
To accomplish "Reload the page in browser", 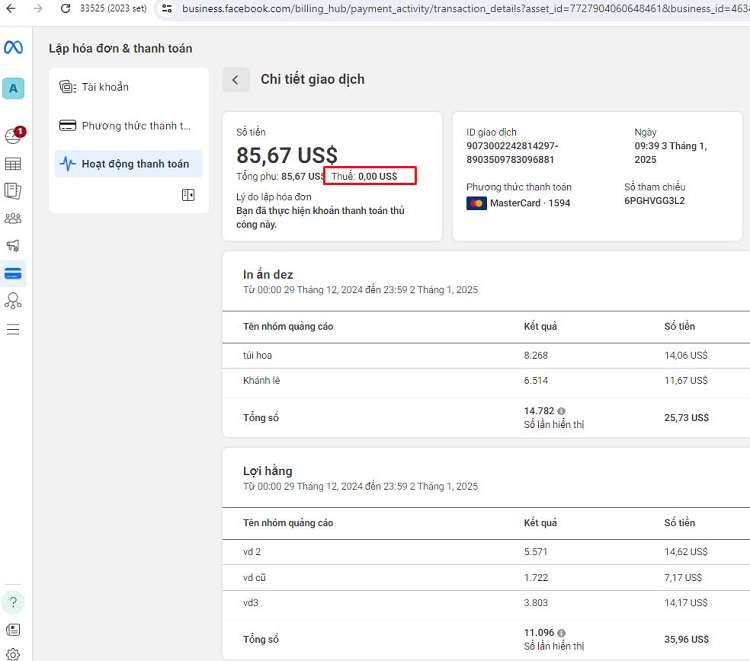I will (x=65, y=8).
